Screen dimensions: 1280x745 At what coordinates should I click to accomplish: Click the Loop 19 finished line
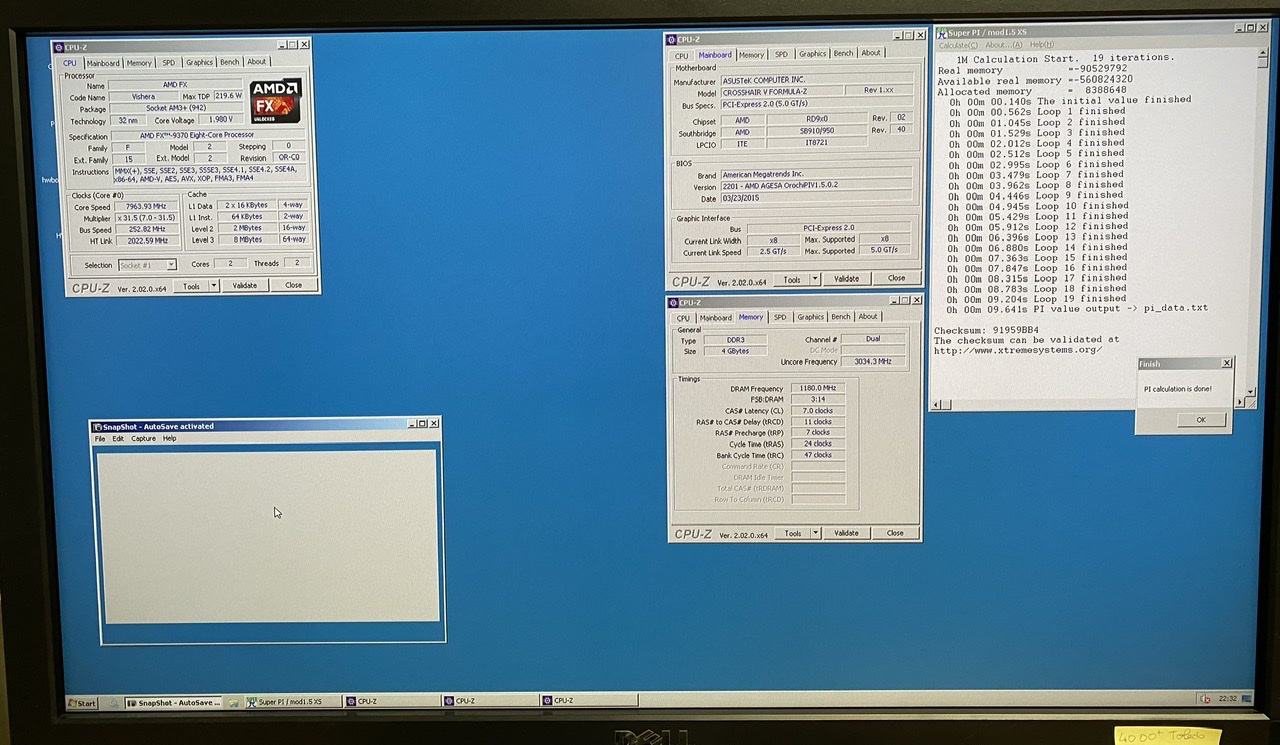pos(1037,298)
